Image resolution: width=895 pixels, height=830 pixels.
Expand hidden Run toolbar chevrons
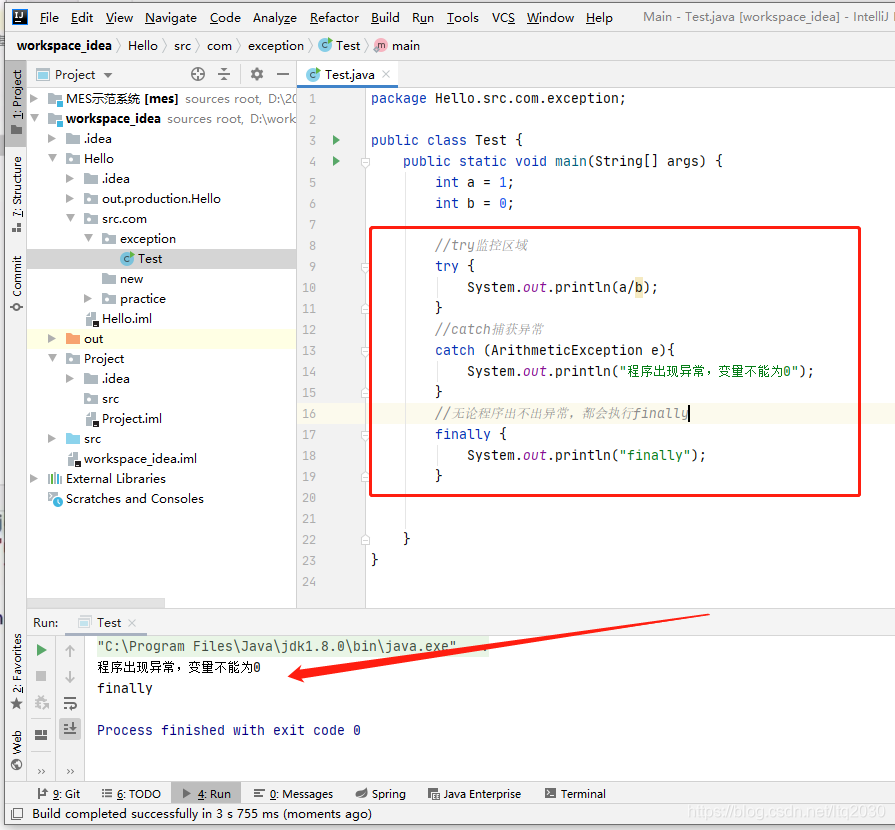(41, 771)
